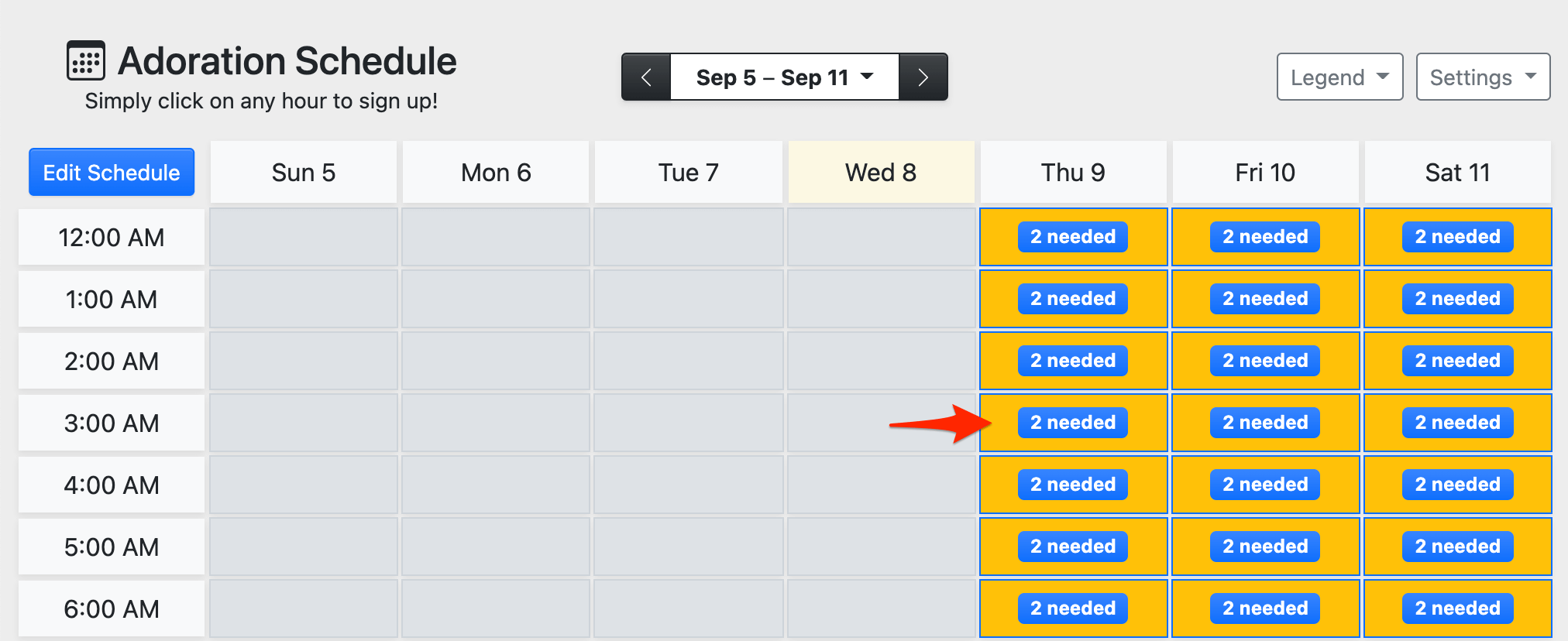
Task: Go to the previous week
Action: 646,77
